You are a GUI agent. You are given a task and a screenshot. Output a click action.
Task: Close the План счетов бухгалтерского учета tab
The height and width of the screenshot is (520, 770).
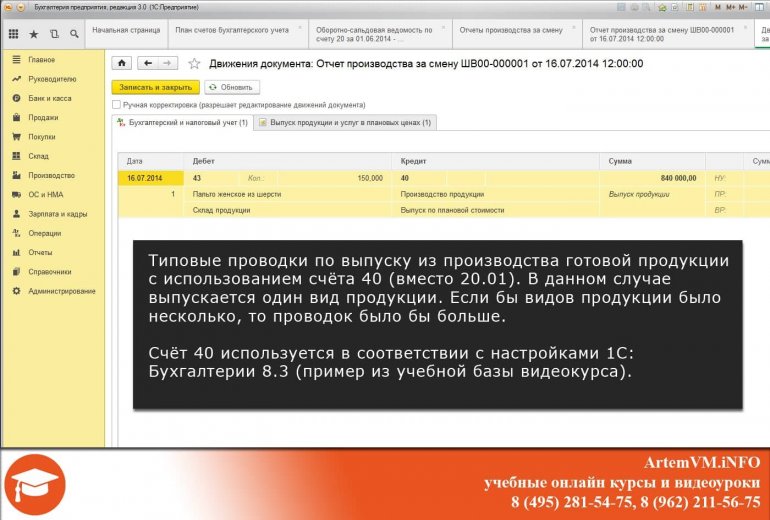click(x=300, y=27)
